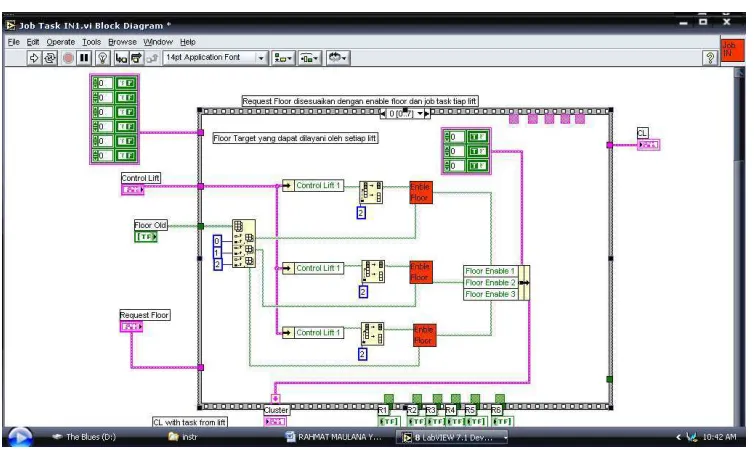Image resolution: width=754 pixels, height=450 pixels.
Task: Click the 'Floor Target yang dapat dilayani' comment label
Action: point(295,138)
